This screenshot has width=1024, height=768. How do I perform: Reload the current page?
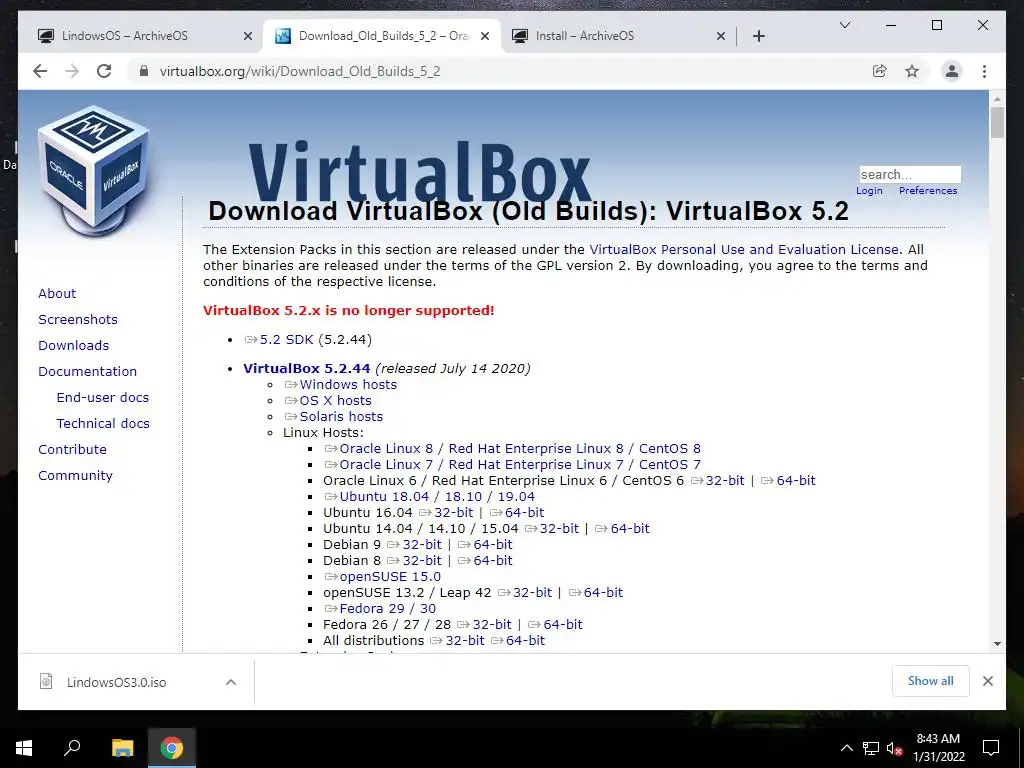point(104,71)
